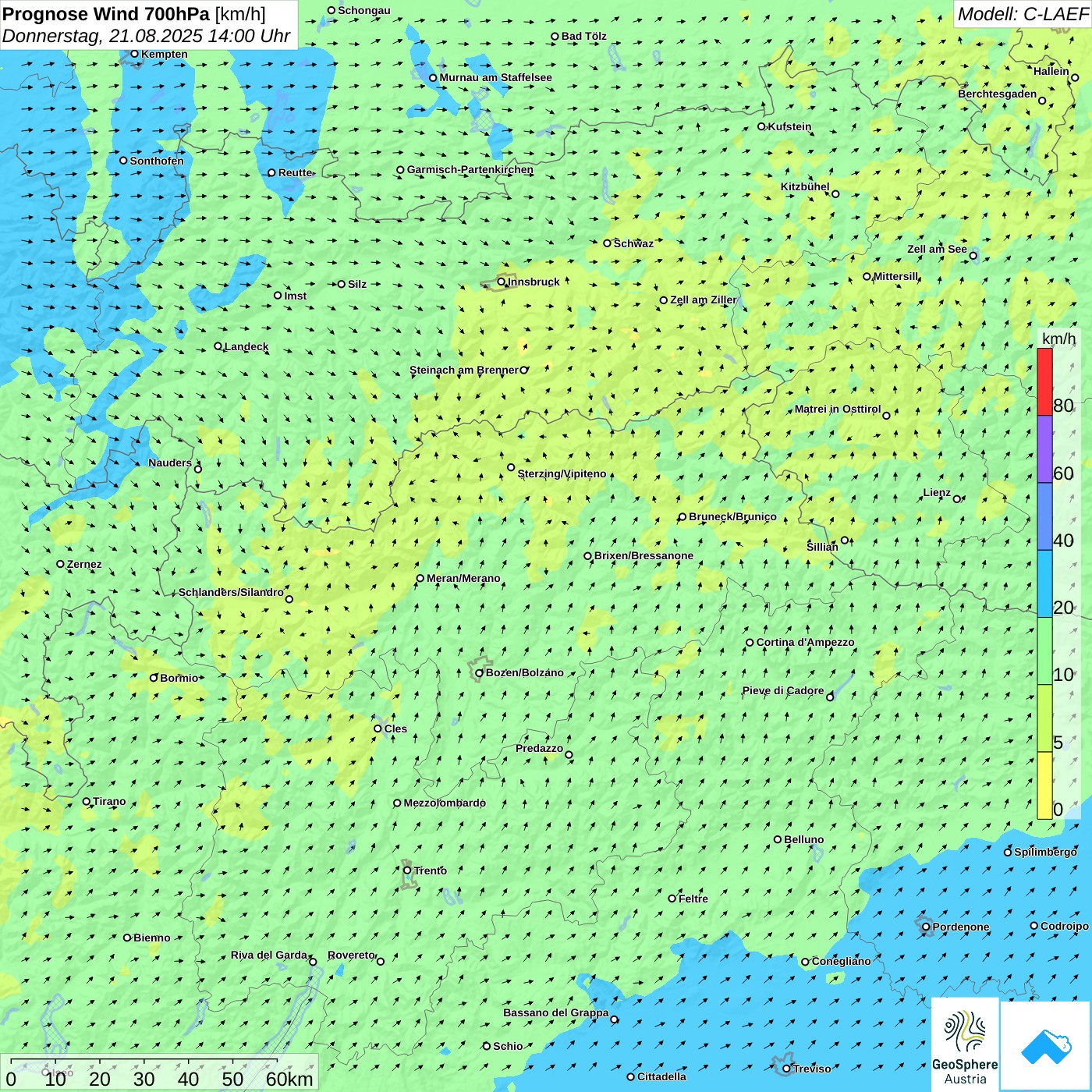The height and width of the screenshot is (1092, 1092).
Task: Select the Bormio city label
Action: pyautogui.click(x=179, y=678)
